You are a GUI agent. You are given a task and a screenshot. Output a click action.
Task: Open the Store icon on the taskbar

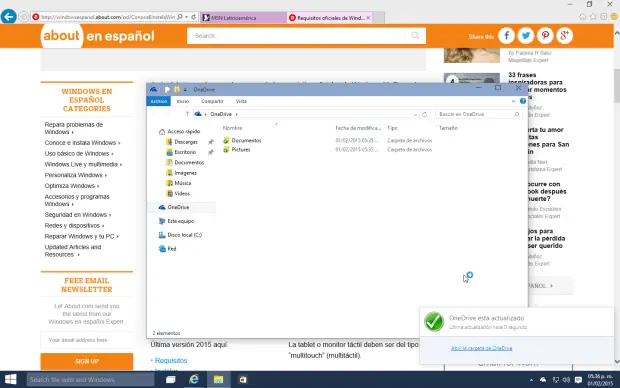[243, 380]
